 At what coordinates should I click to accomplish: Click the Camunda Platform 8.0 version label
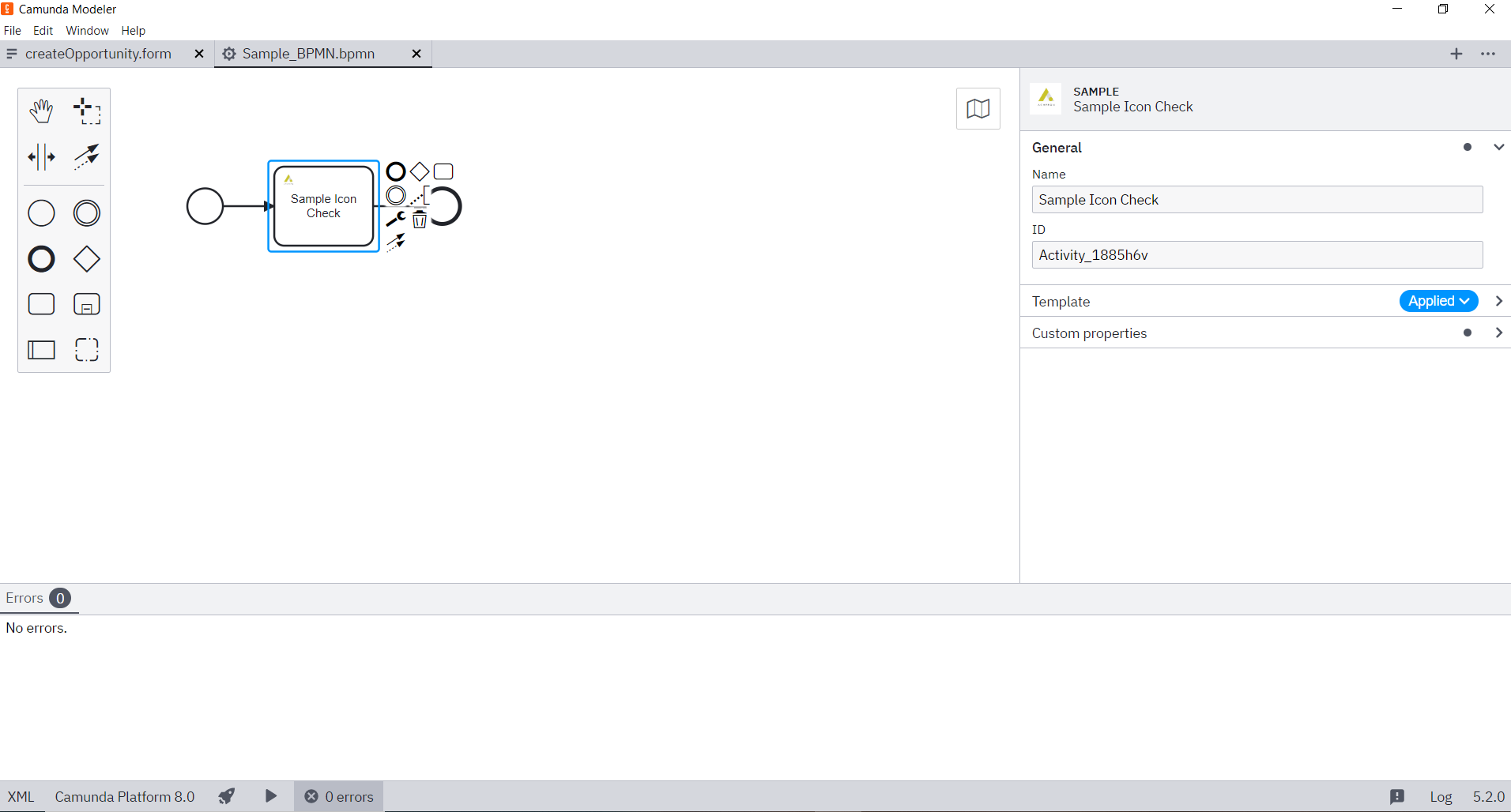coord(125,796)
